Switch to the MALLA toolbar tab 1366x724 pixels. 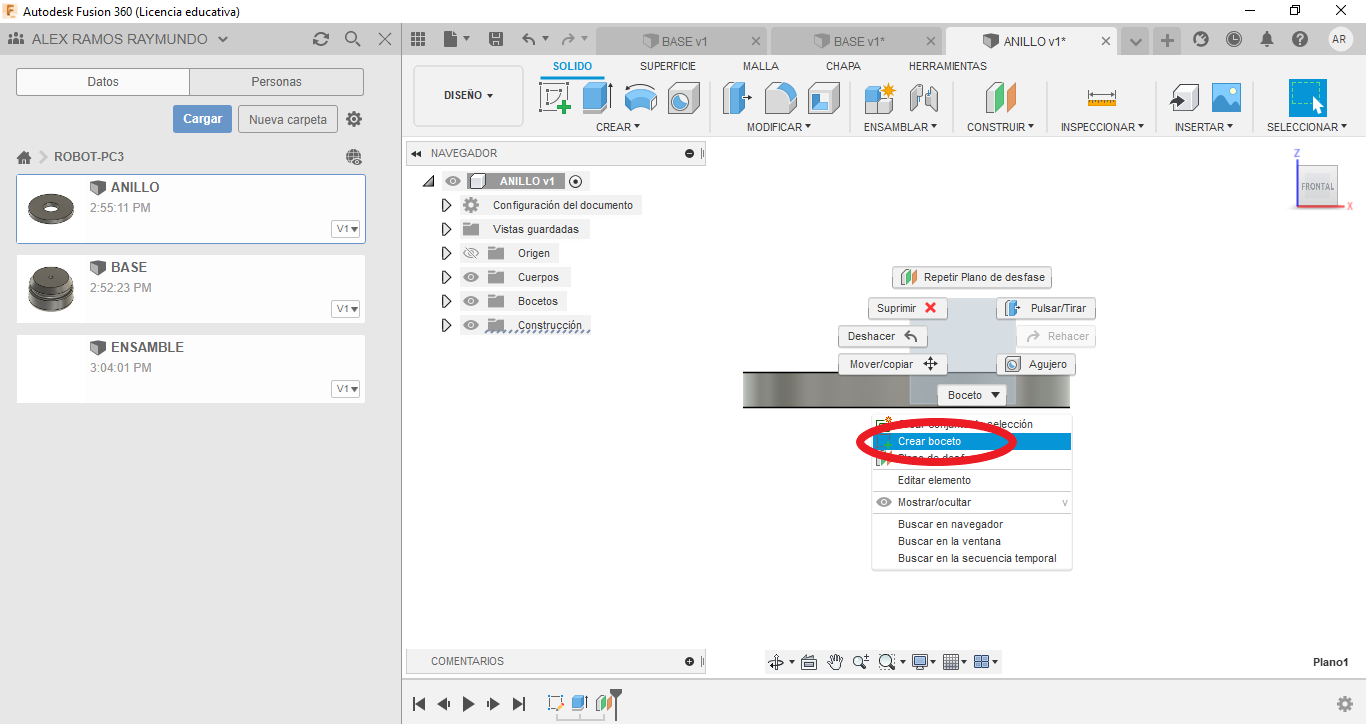click(x=761, y=66)
